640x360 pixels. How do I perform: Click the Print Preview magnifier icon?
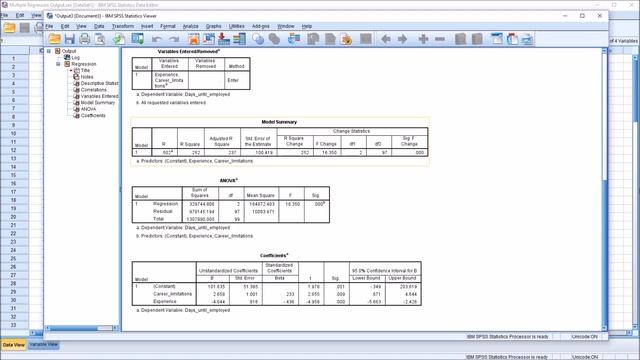point(100,39)
